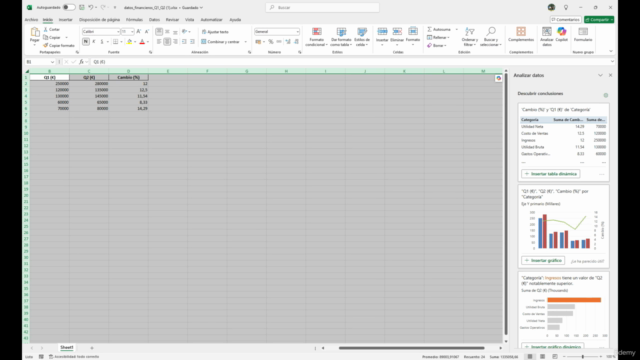Click Combinar y centrar
The height and width of the screenshot is (360, 640).
pyautogui.click(x=220, y=42)
